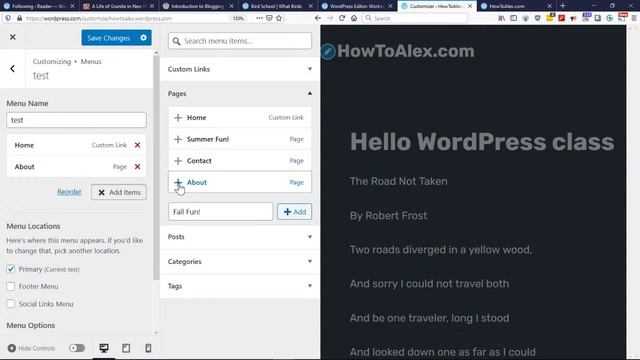The width and height of the screenshot is (640, 360).
Task: Close the Customizer browser tab
Action: (x=470, y=6)
